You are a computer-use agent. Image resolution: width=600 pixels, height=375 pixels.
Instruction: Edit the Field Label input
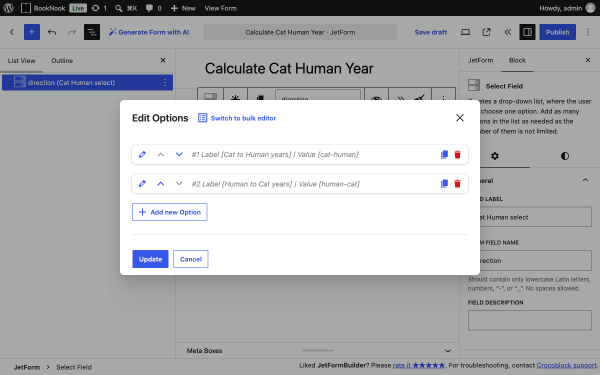click(536, 217)
